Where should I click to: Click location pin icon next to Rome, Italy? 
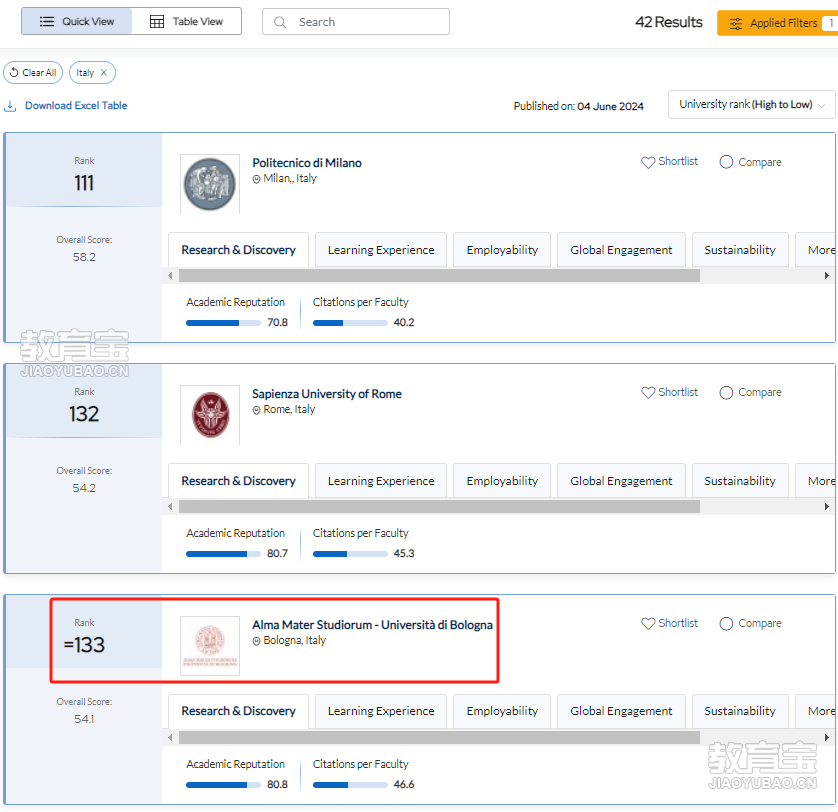point(257,410)
